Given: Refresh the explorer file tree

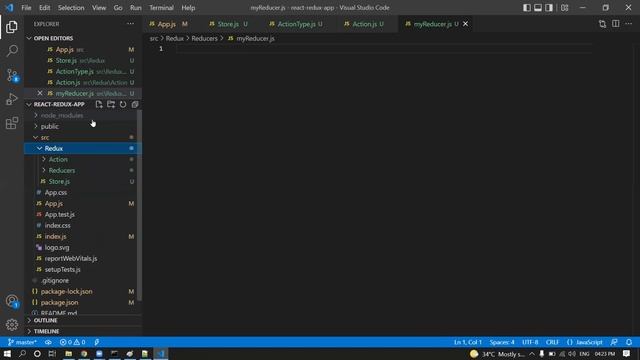Looking at the screenshot, I should click(x=123, y=104).
